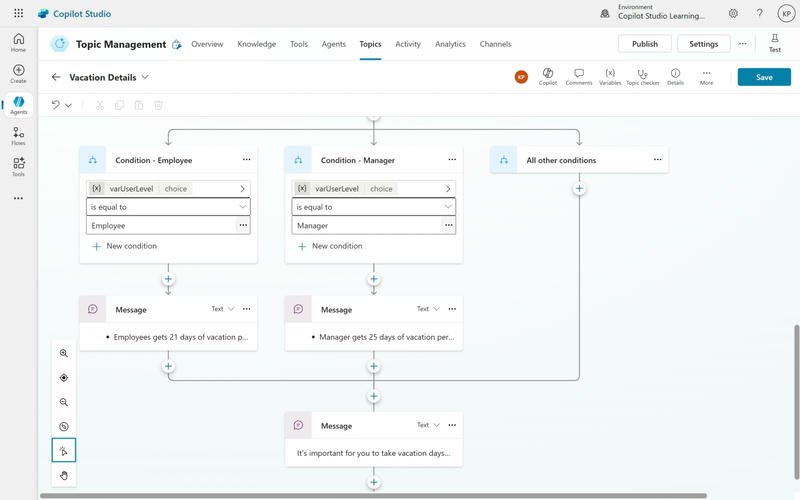Open 'is equal to' dropdown in Employee condition

click(x=168, y=207)
